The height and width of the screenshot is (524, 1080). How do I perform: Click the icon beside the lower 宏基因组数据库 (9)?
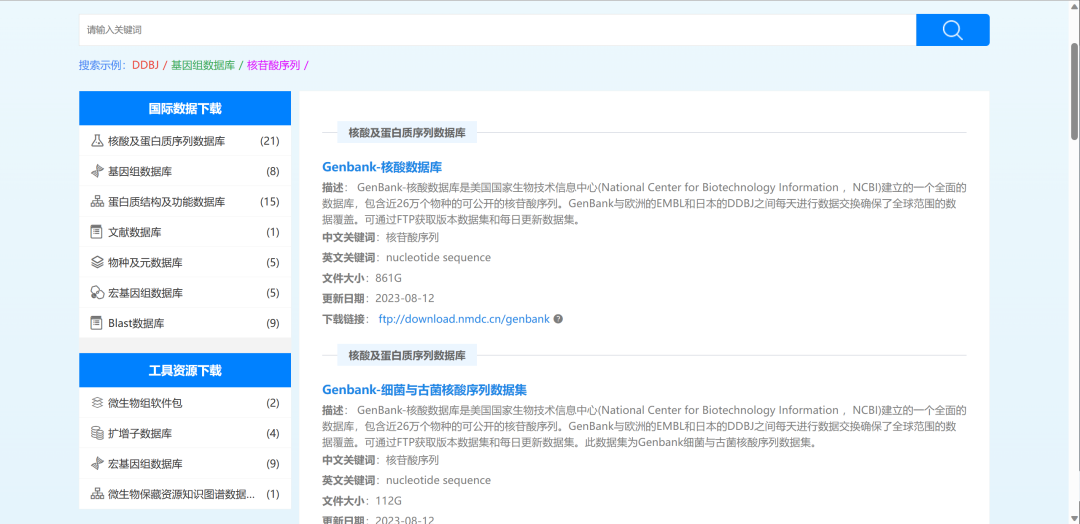click(x=97, y=463)
